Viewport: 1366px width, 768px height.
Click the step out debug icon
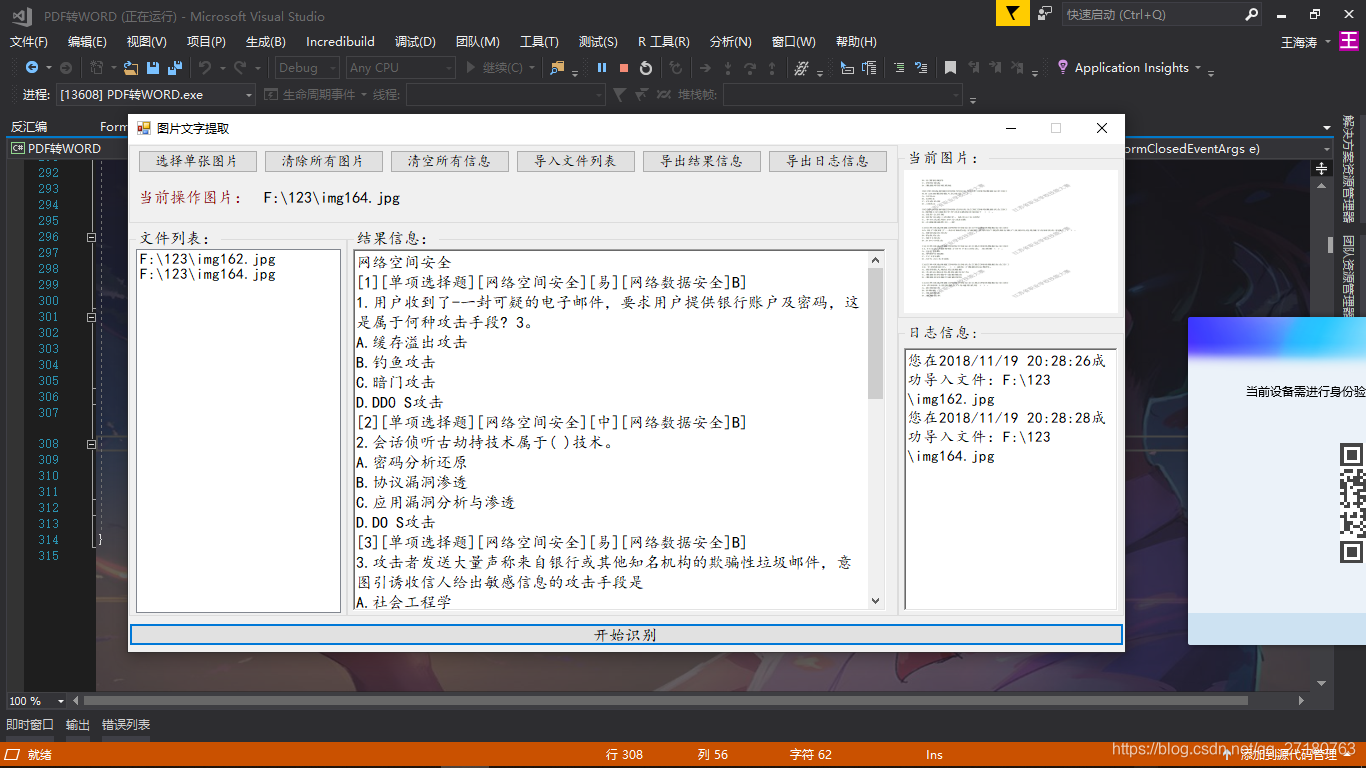click(x=772, y=68)
